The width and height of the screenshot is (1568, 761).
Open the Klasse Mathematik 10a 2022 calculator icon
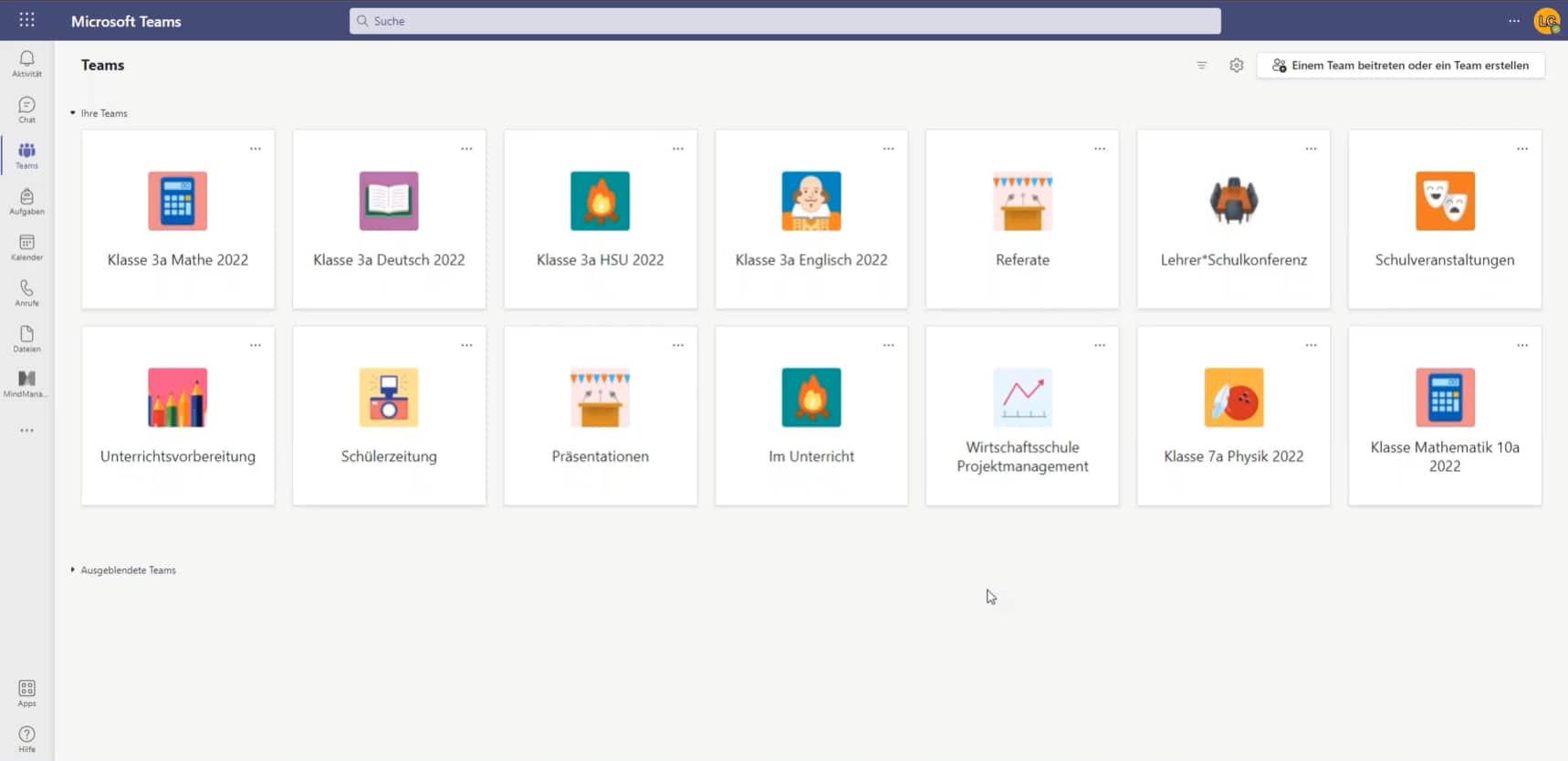[x=1445, y=397]
